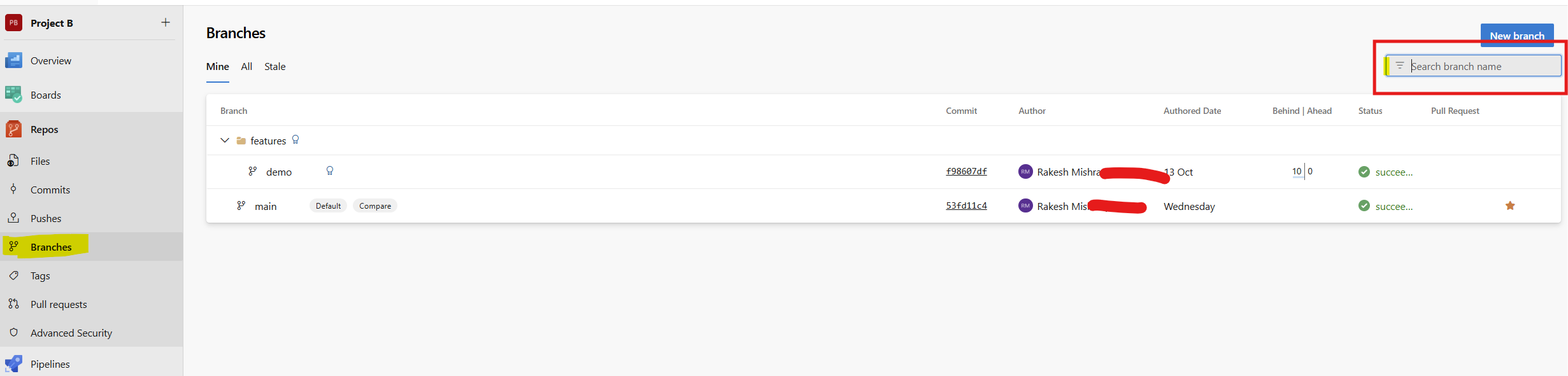Click branch policies badge beside demo branch
The image size is (1568, 376).
tap(330, 171)
